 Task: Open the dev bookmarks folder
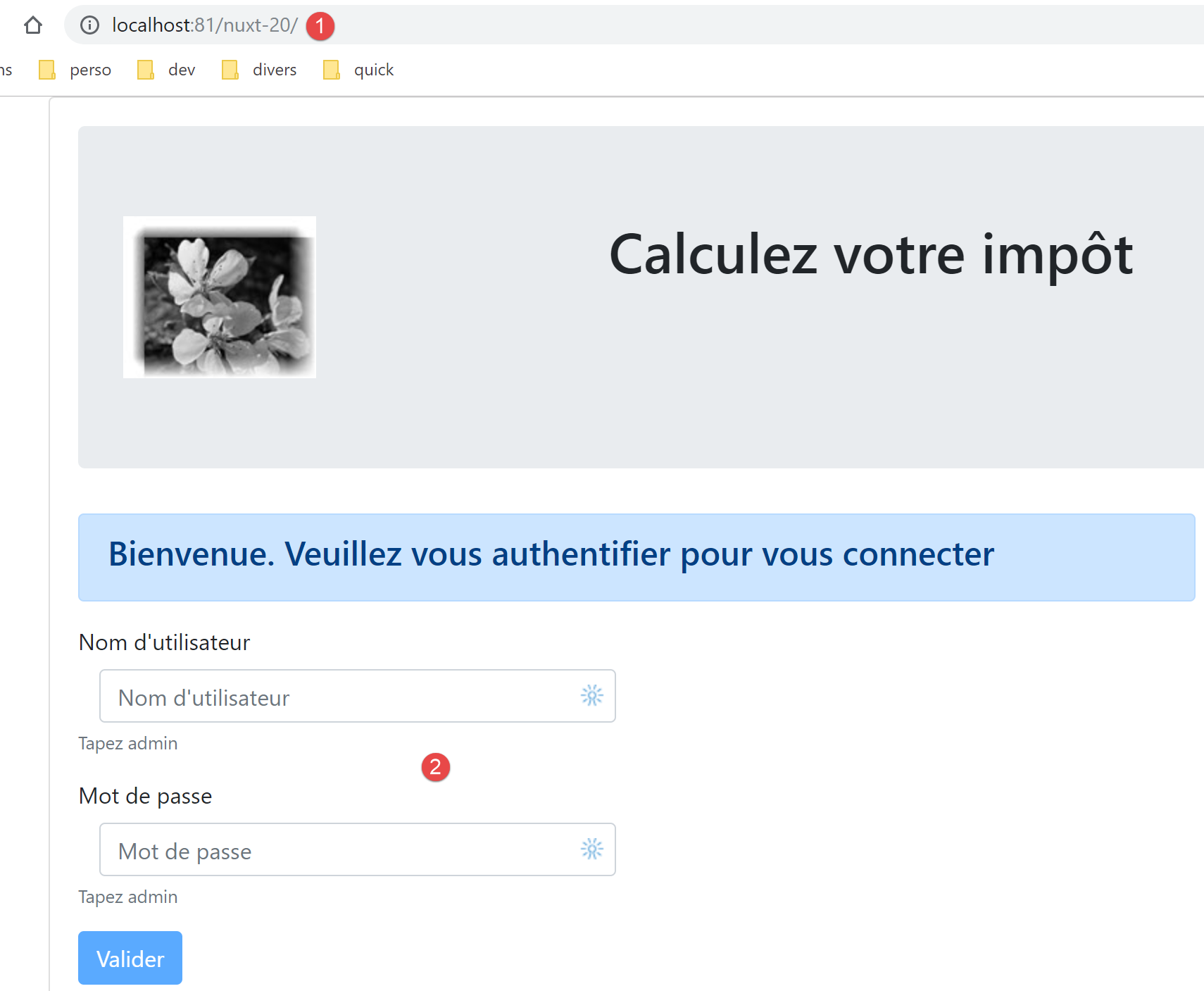pyautogui.click(x=167, y=70)
